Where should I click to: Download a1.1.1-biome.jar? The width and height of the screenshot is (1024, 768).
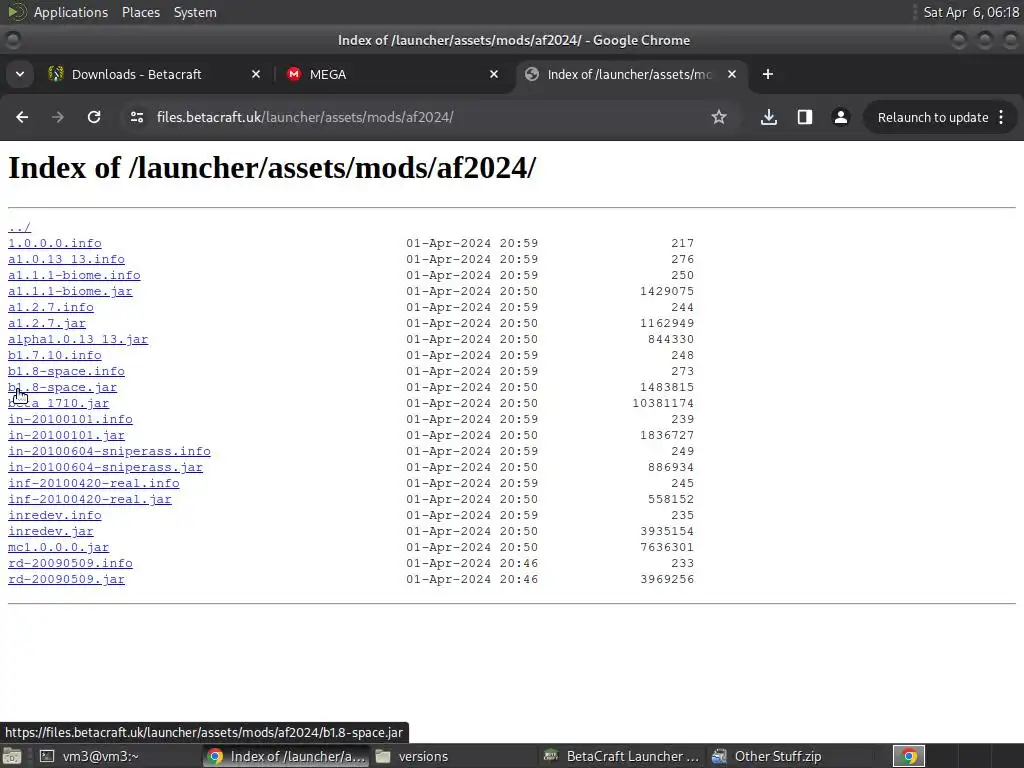(x=70, y=291)
